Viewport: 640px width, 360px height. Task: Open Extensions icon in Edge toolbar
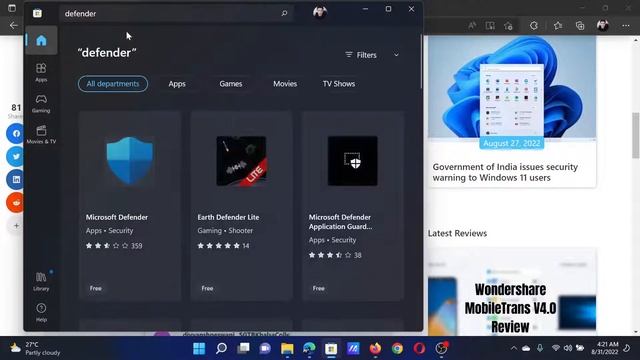coord(534,26)
